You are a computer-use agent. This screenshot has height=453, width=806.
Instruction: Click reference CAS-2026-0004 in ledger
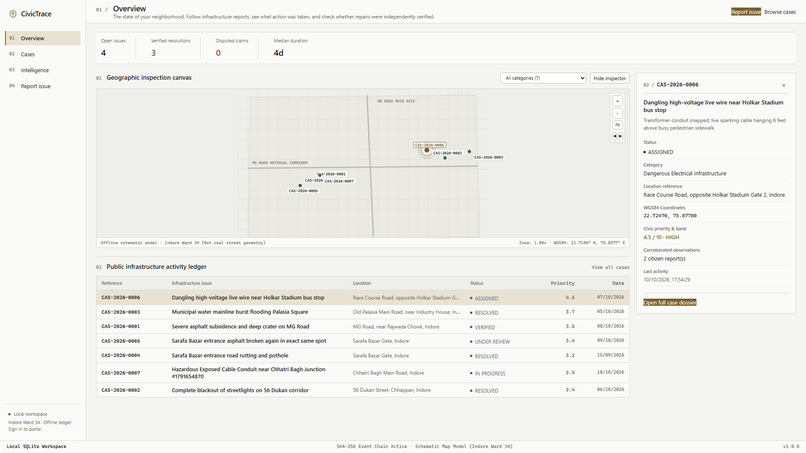(121, 355)
